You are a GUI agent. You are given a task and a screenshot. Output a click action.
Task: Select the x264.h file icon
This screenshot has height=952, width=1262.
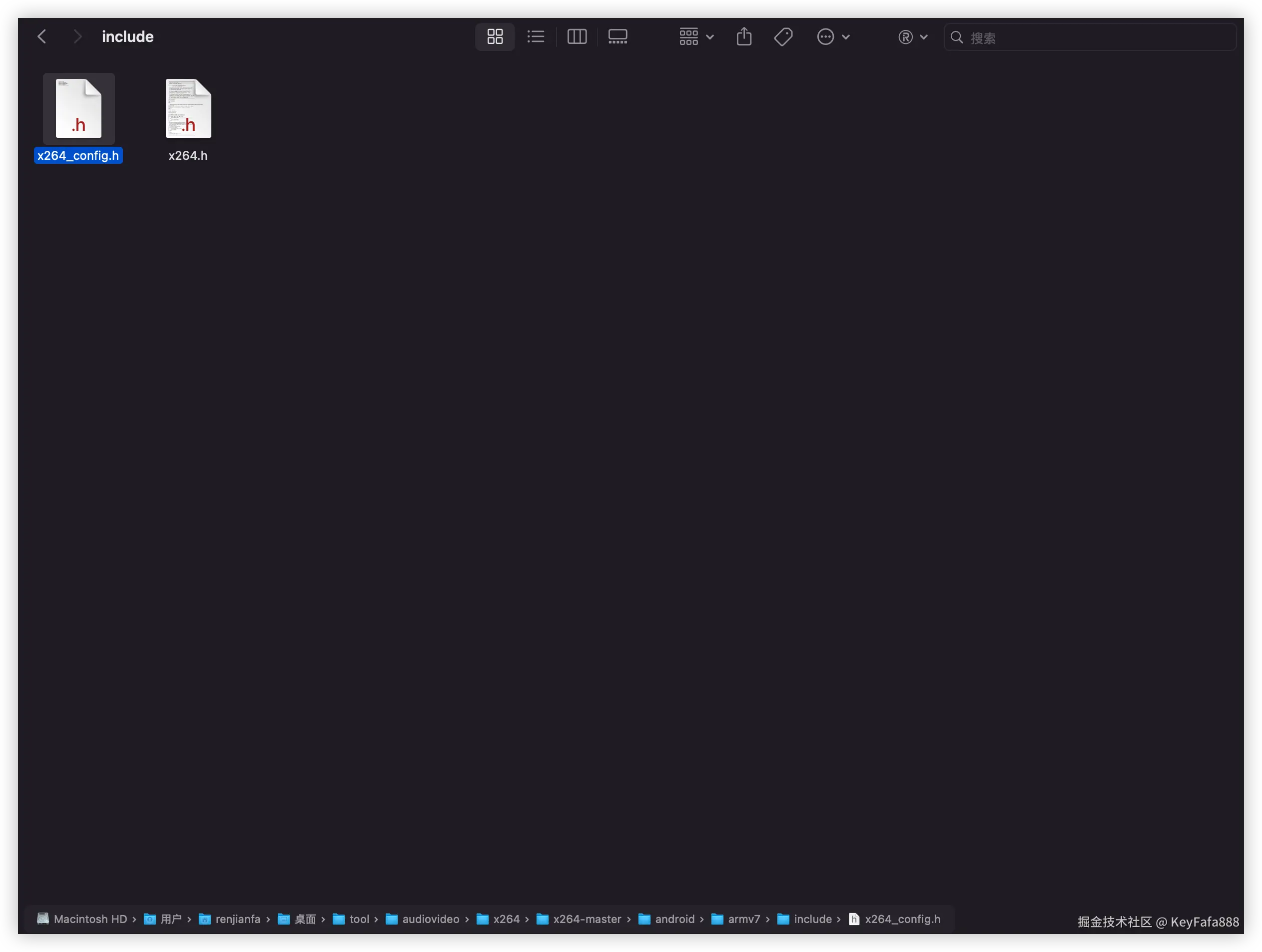[188, 108]
